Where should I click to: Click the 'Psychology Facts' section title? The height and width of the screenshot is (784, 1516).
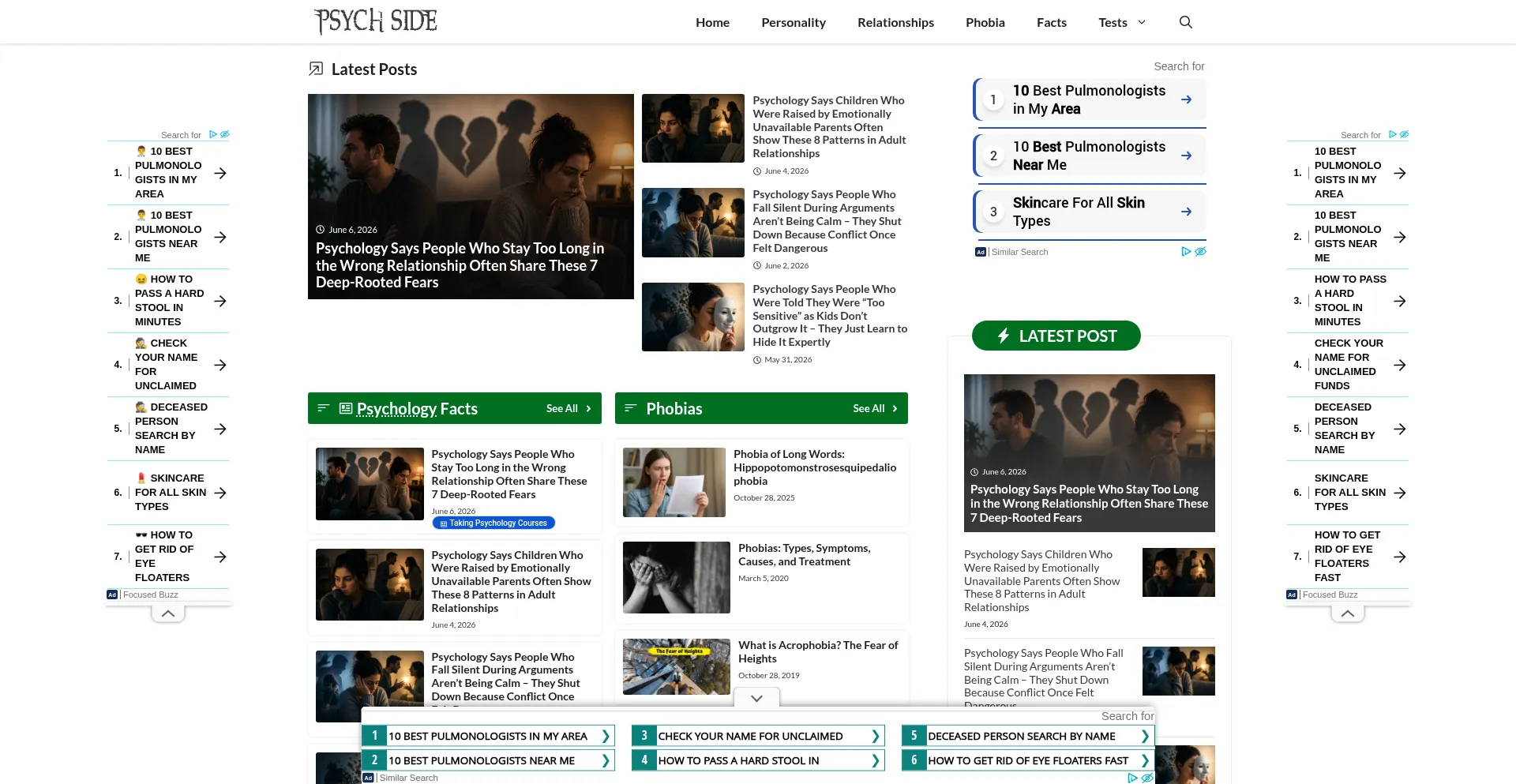coord(417,408)
